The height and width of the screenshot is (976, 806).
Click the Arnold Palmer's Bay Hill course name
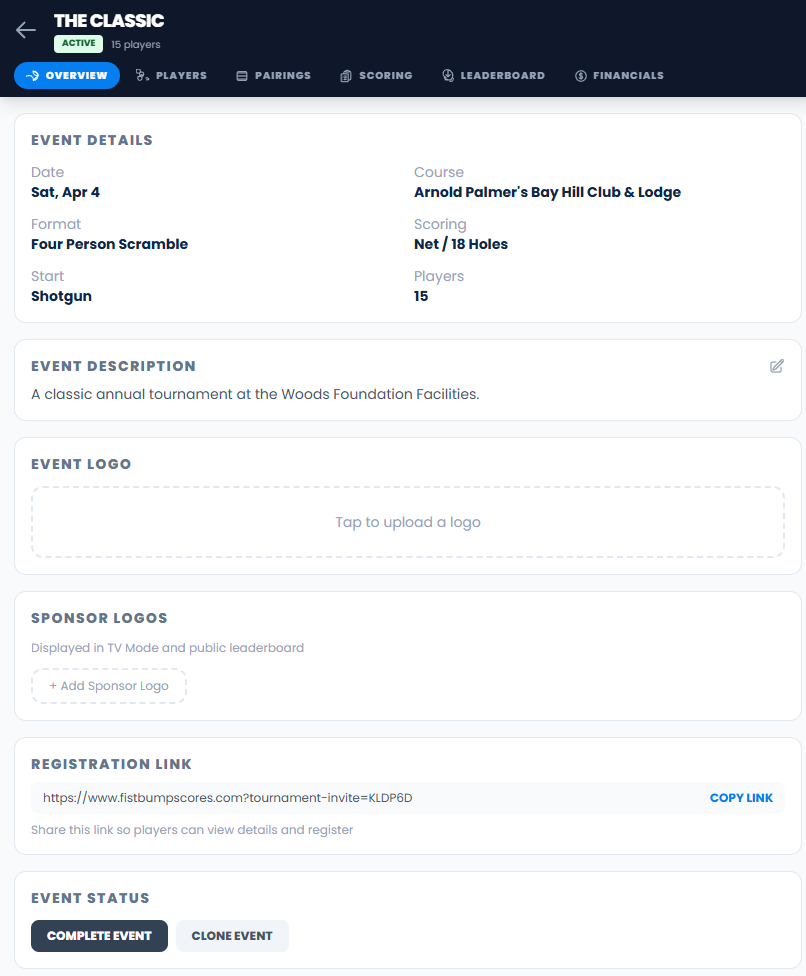pyautogui.click(x=547, y=192)
